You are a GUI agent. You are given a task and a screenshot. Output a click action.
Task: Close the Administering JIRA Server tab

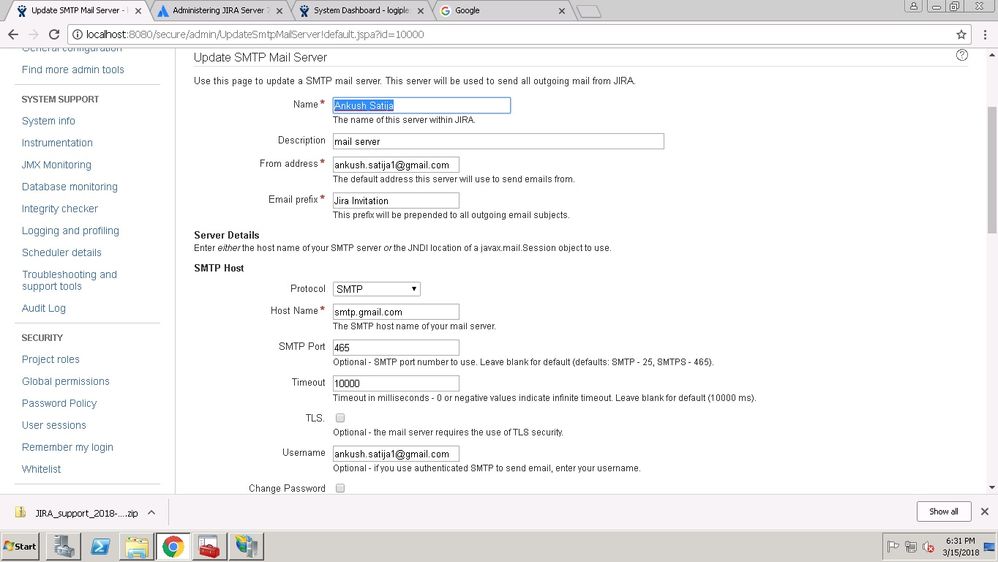pos(279,11)
